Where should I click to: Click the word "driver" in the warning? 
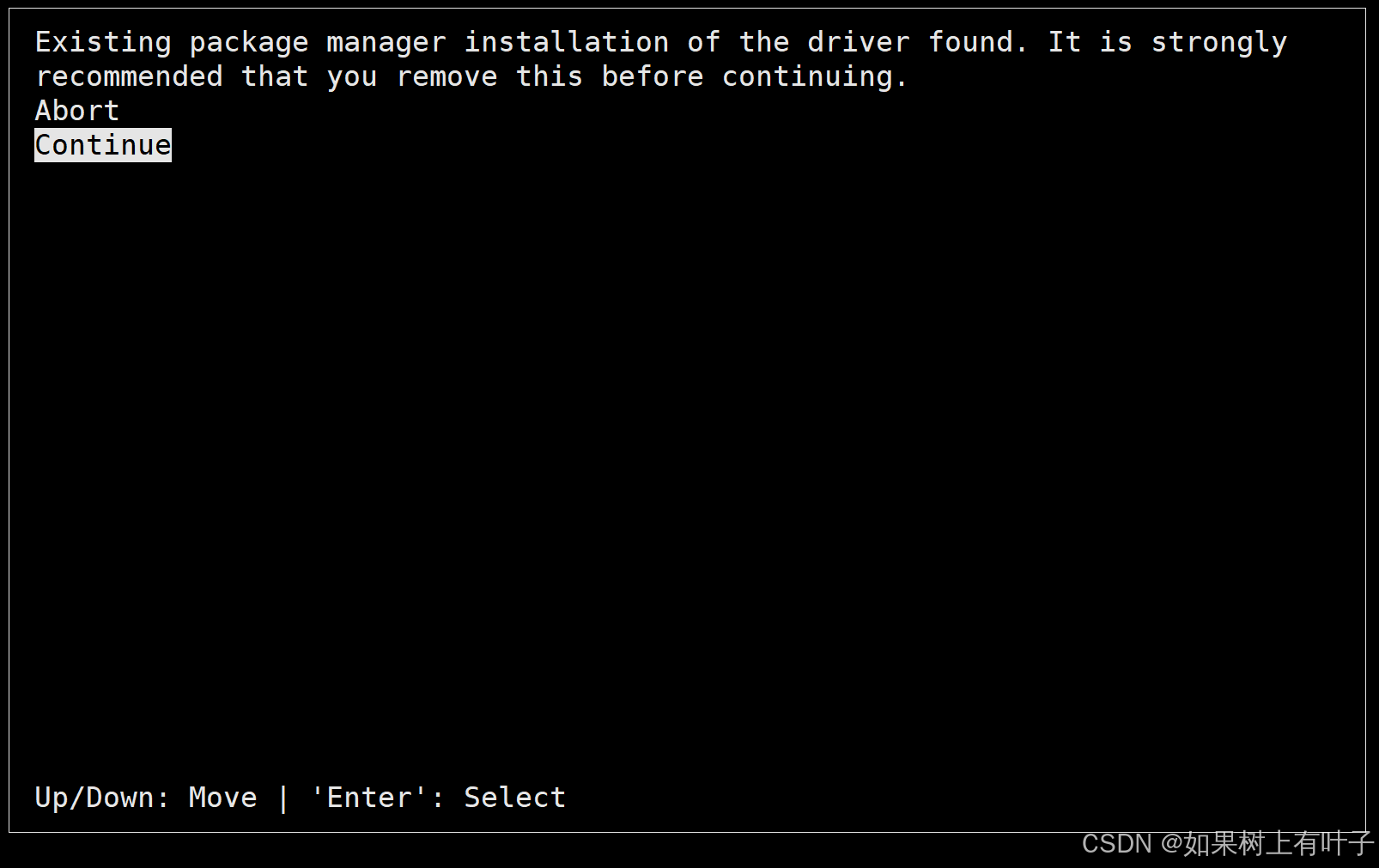[x=859, y=43]
